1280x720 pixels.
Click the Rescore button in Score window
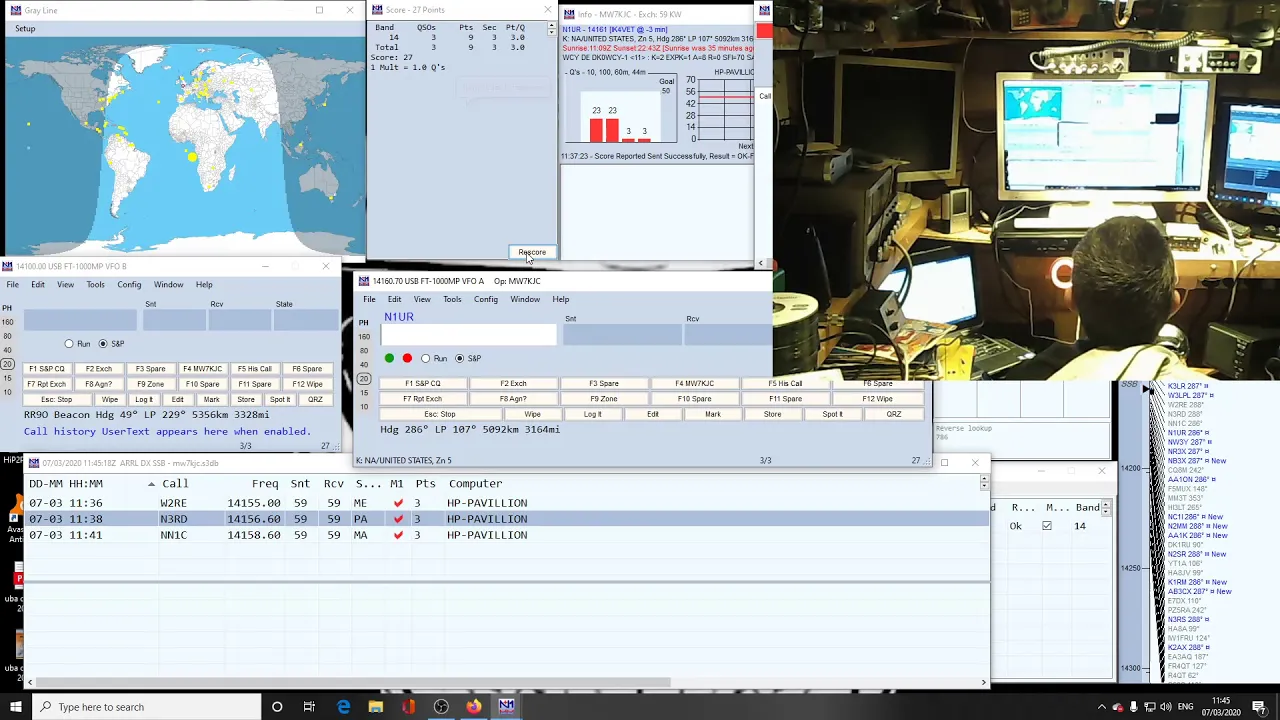tap(532, 252)
